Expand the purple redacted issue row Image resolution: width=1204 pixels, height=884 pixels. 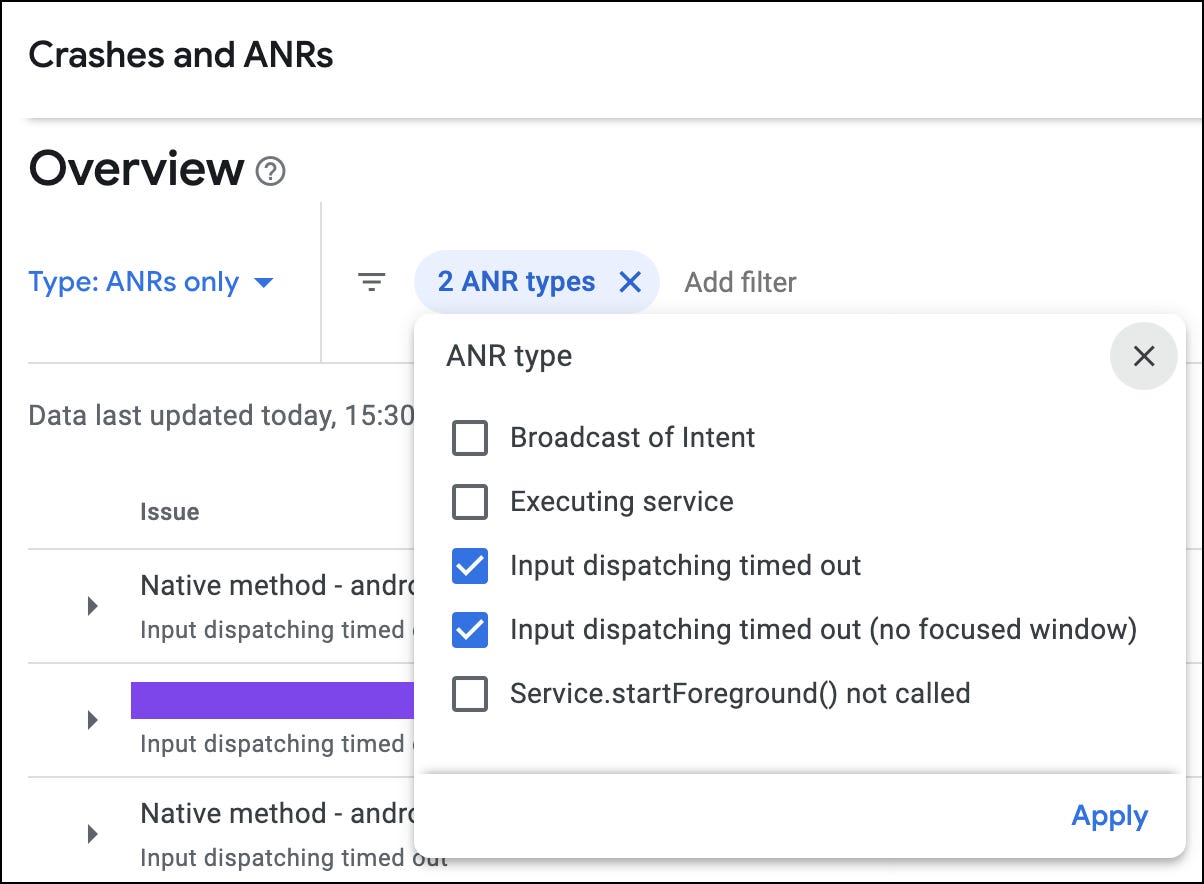[92, 719]
